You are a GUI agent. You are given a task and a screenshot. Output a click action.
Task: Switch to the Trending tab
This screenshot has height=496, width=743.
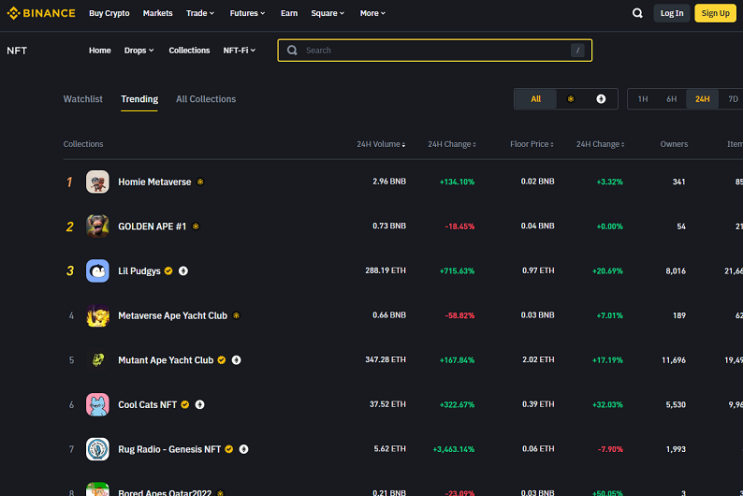[x=139, y=99]
